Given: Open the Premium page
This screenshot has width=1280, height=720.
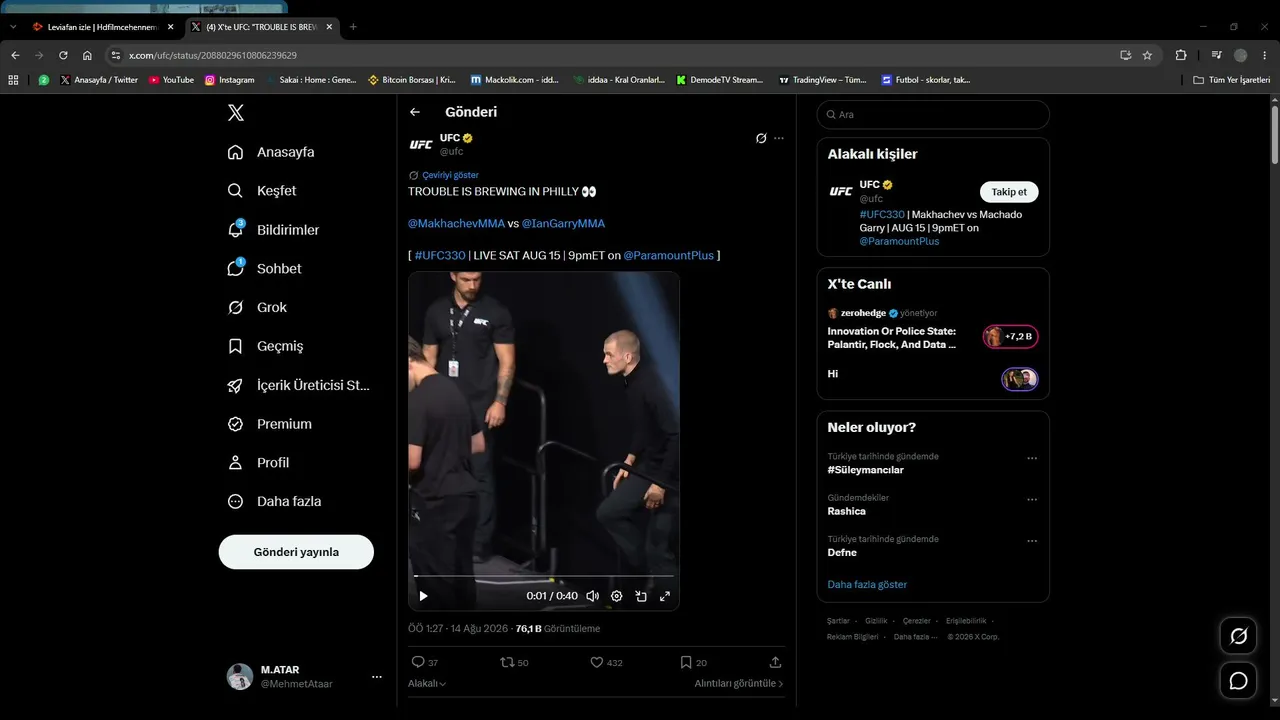Looking at the screenshot, I should [270, 424].
